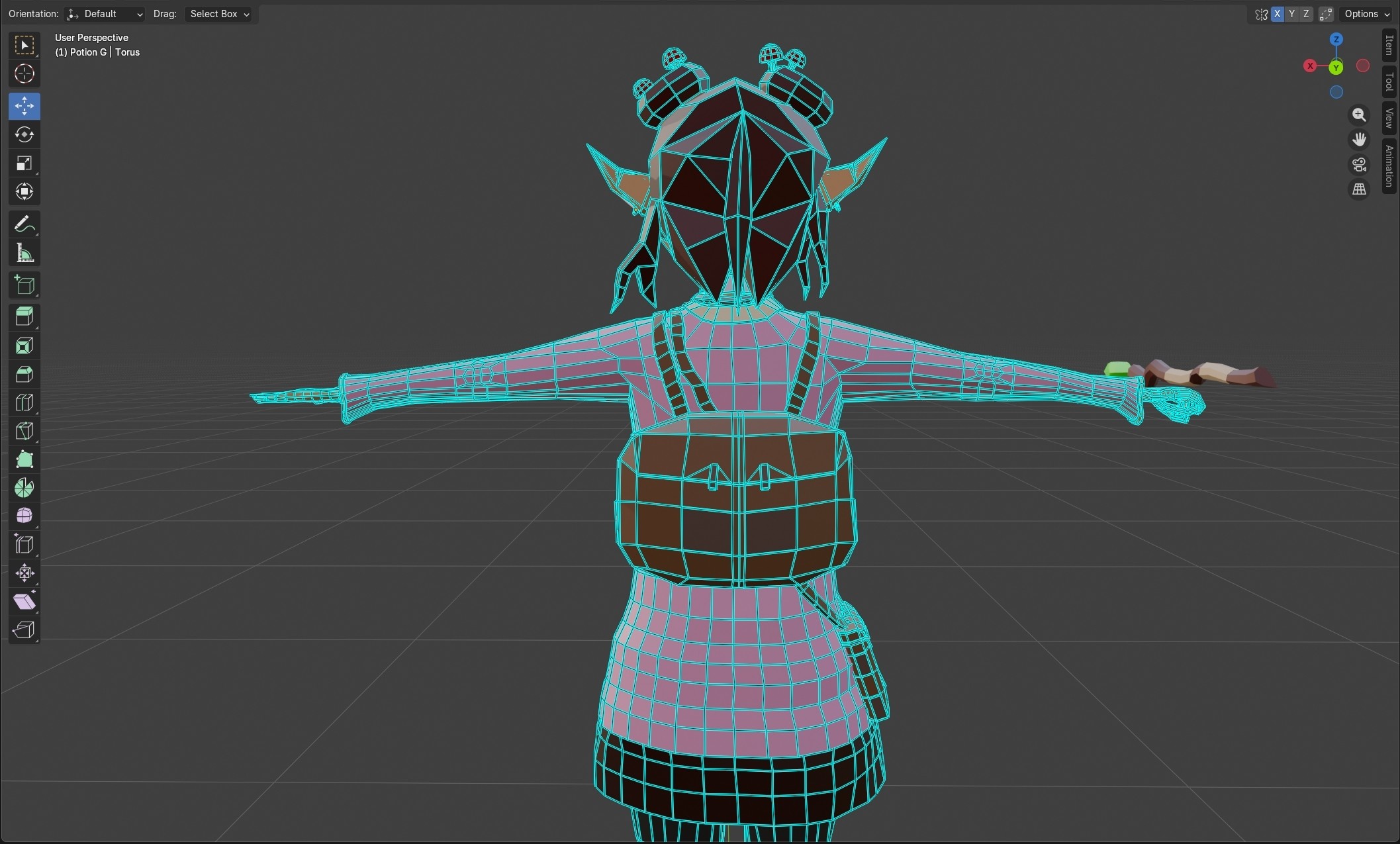Open the Drag Select Box dropdown

pos(219,14)
